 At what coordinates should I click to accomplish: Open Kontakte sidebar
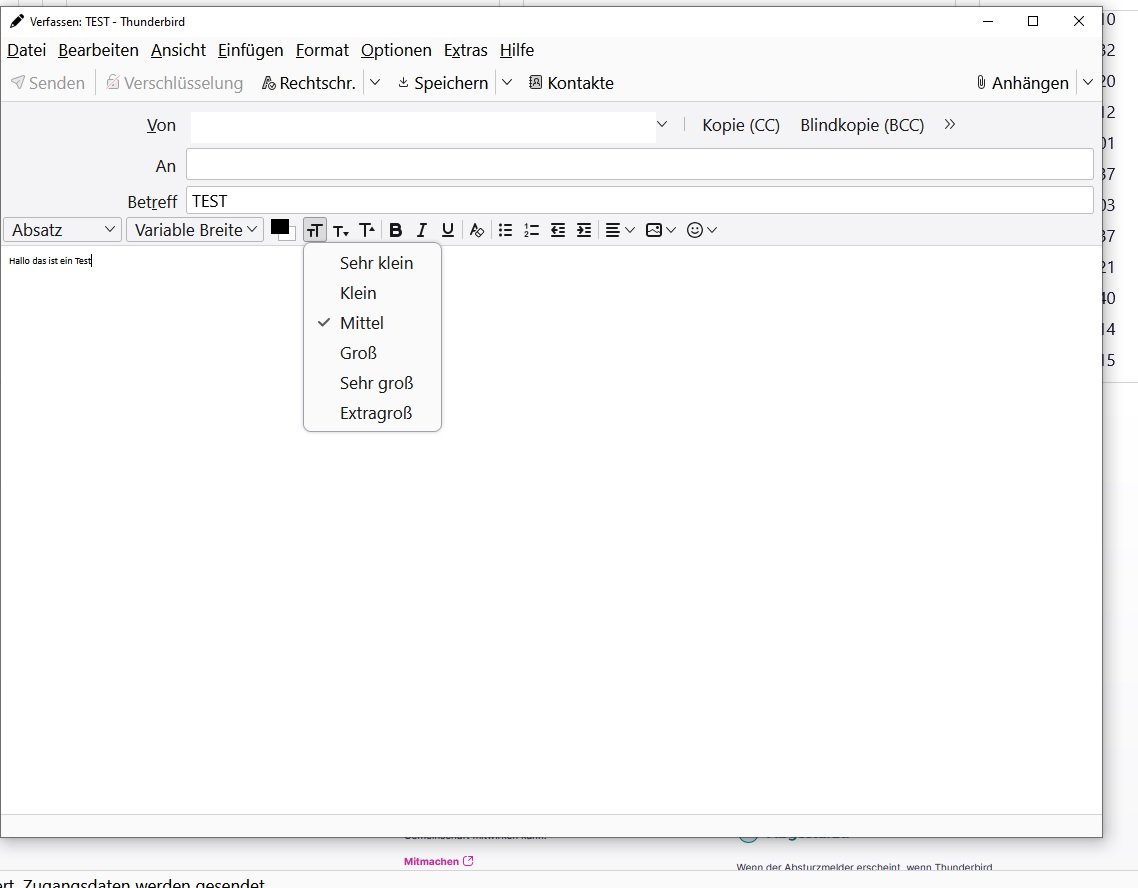571,83
